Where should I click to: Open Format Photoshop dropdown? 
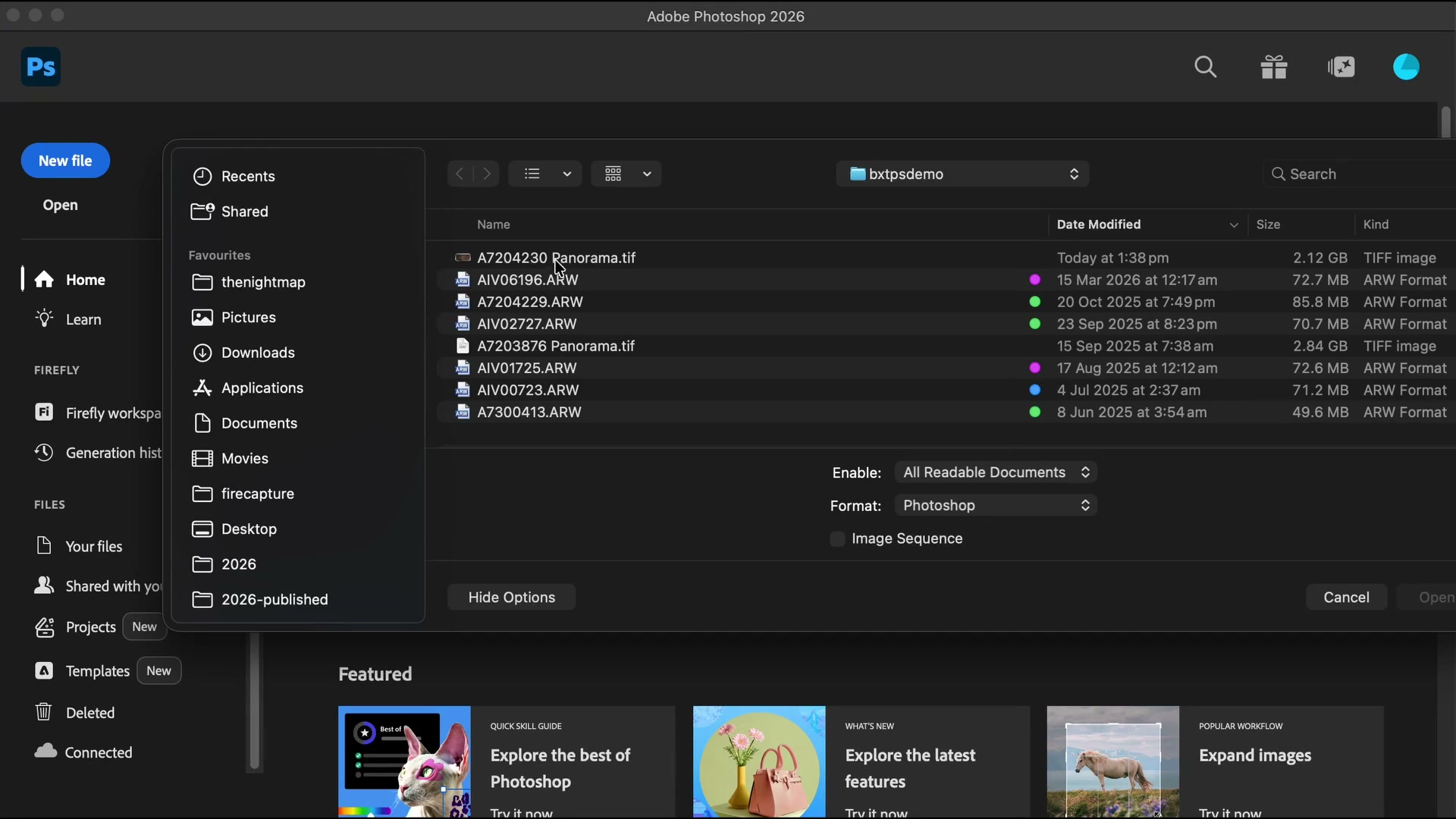pos(996,505)
